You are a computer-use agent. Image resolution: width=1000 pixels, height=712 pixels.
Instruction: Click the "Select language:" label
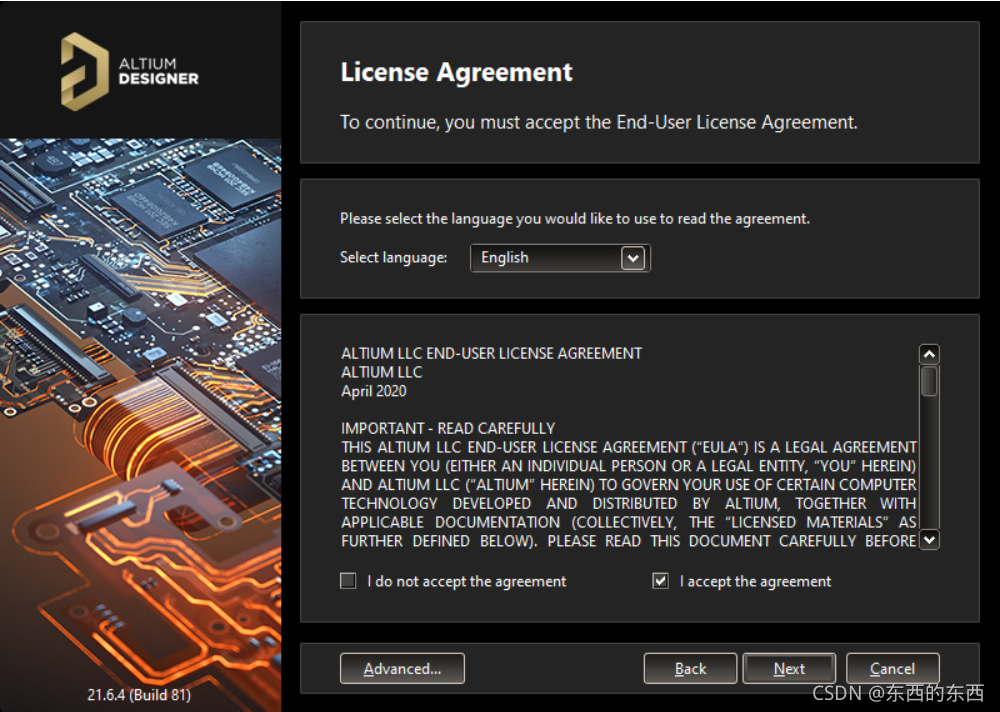[x=393, y=258]
